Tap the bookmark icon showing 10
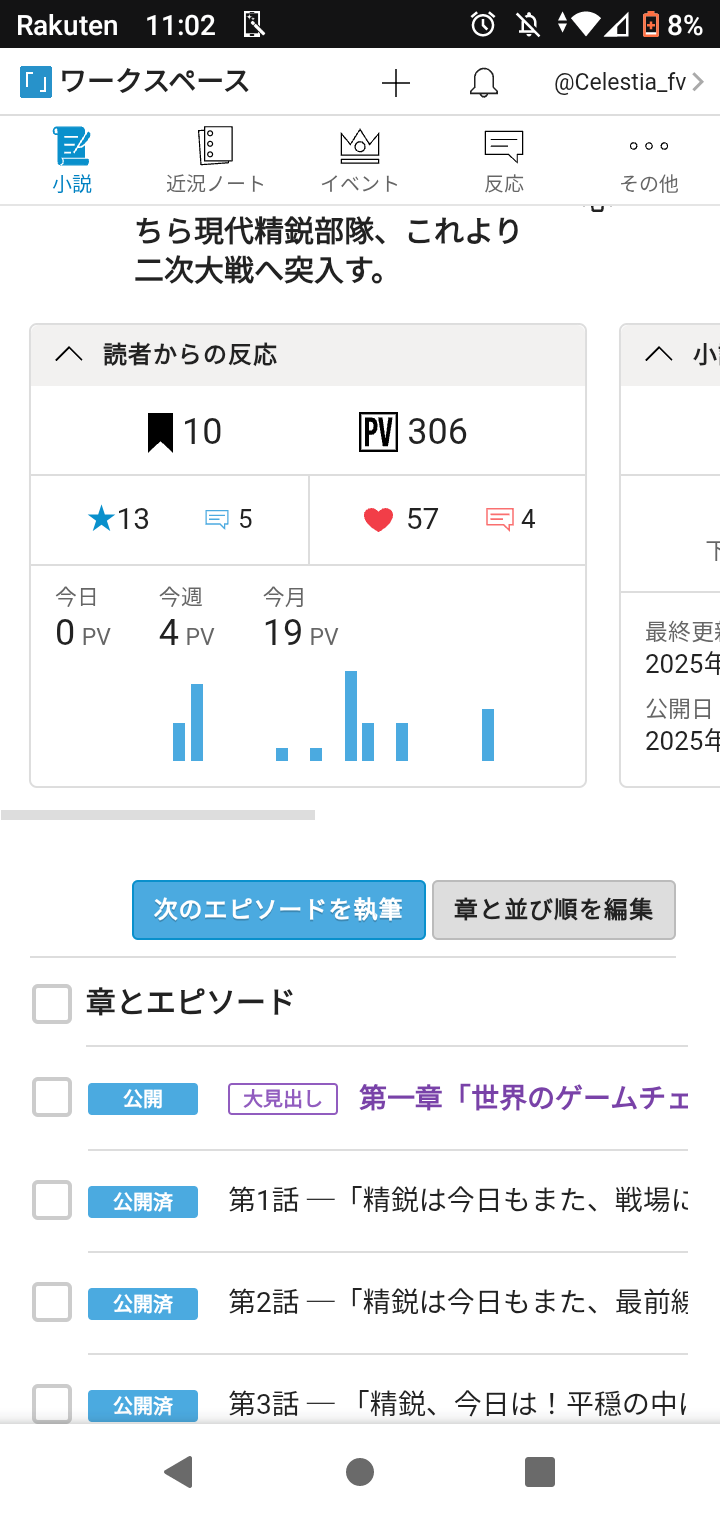Screen dimensions: 720x1520 [160, 432]
